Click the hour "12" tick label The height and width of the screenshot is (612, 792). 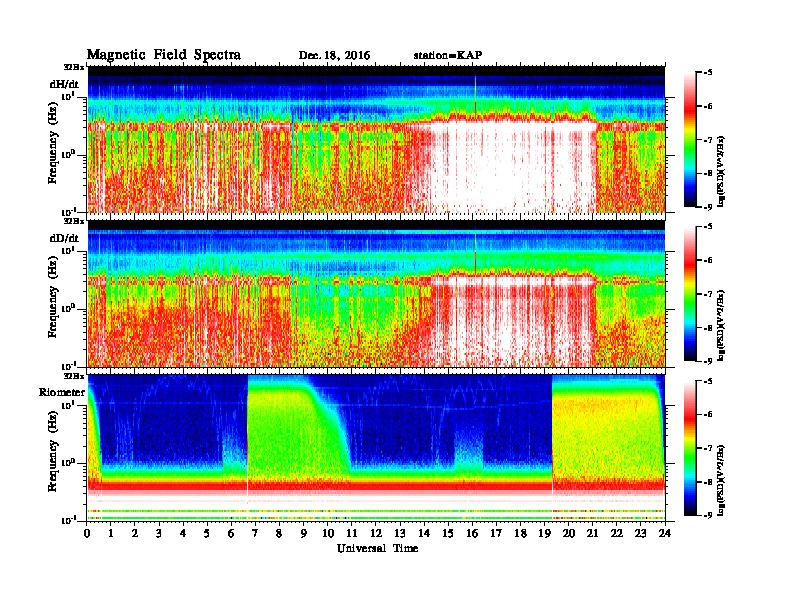(376, 533)
